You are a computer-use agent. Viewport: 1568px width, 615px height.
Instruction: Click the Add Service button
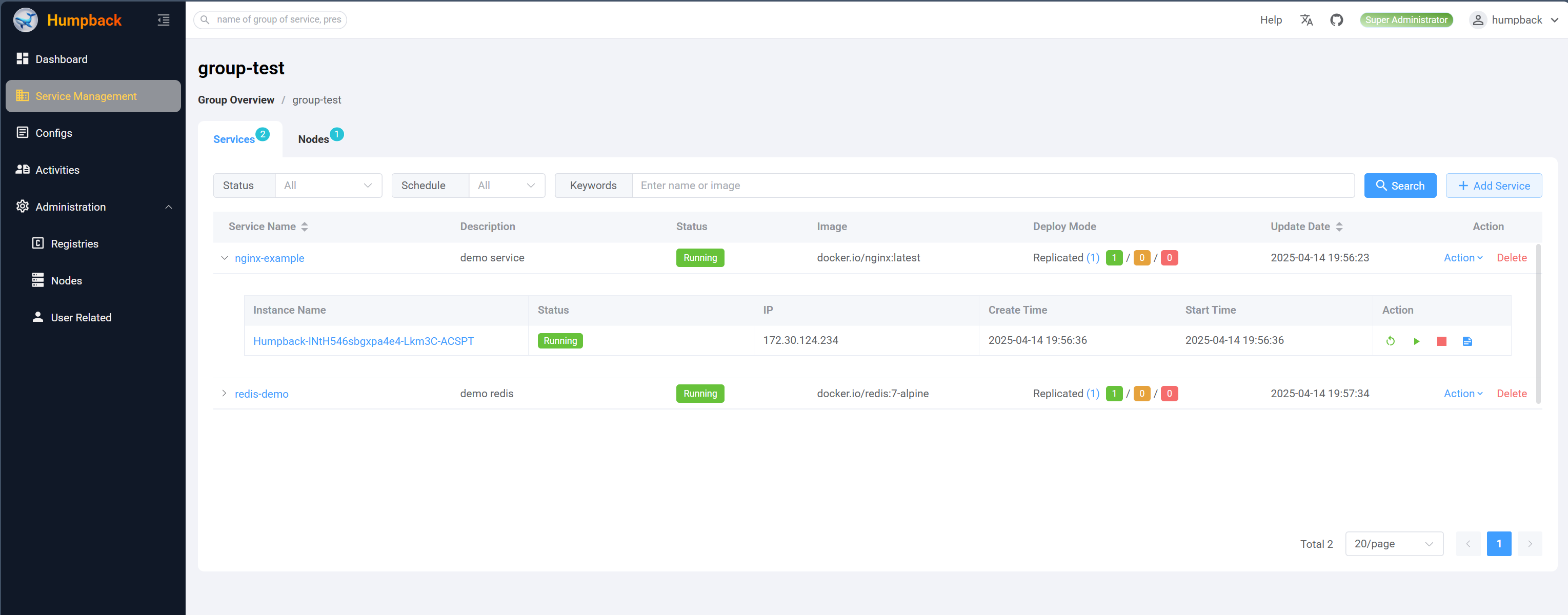click(1493, 186)
